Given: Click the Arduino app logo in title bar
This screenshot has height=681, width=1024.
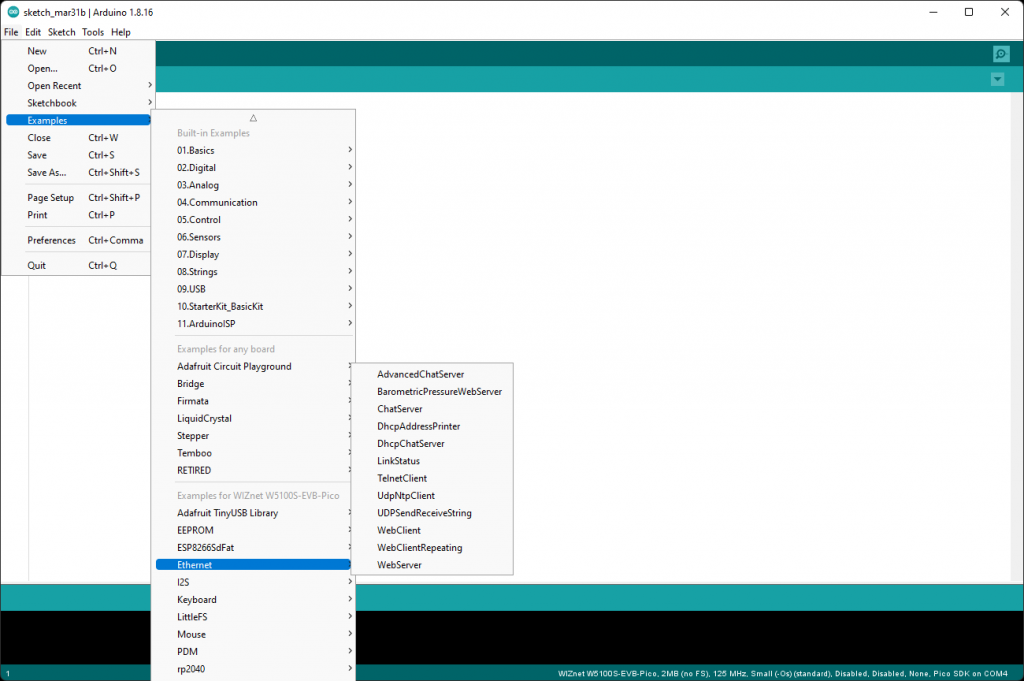Looking at the screenshot, I should [x=12, y=12].
